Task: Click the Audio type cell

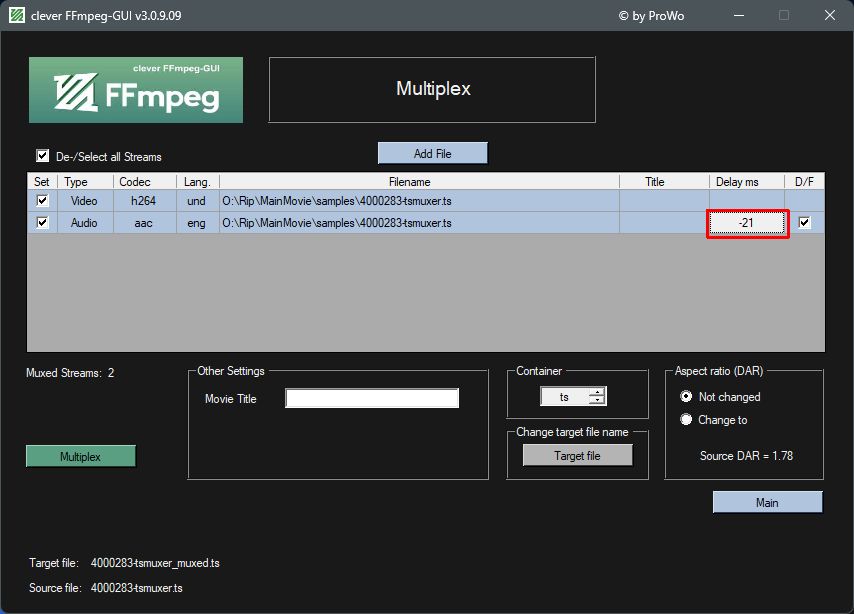Action: tap(85, 223)
